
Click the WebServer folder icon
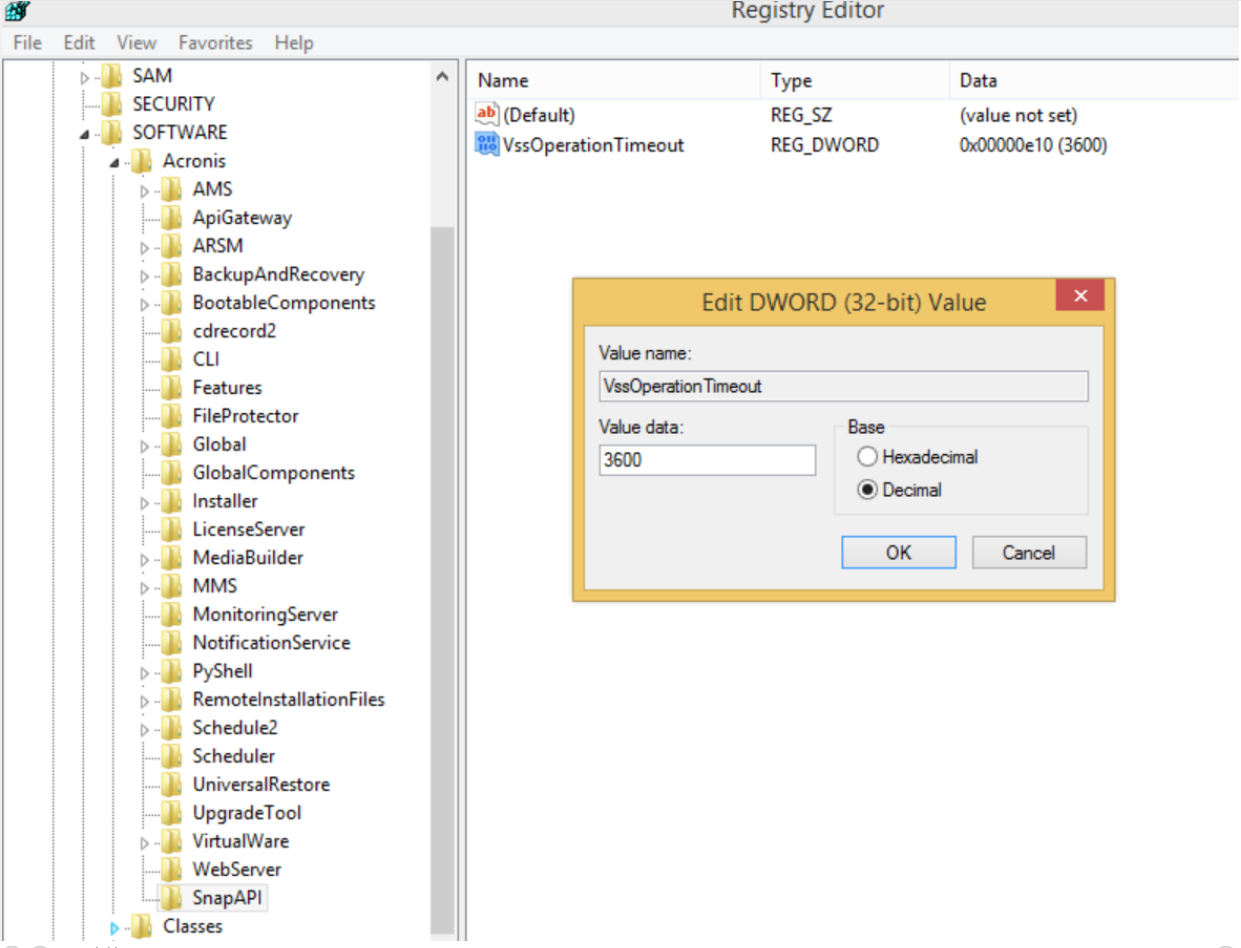click(172, 869)
